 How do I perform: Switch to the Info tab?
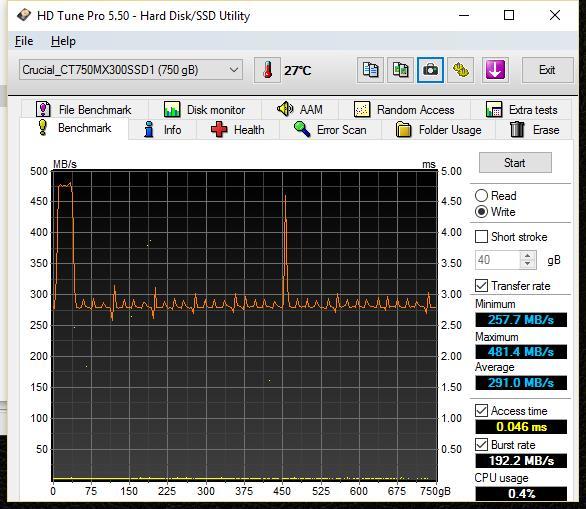pyautogui.click(x=162, y=130)
